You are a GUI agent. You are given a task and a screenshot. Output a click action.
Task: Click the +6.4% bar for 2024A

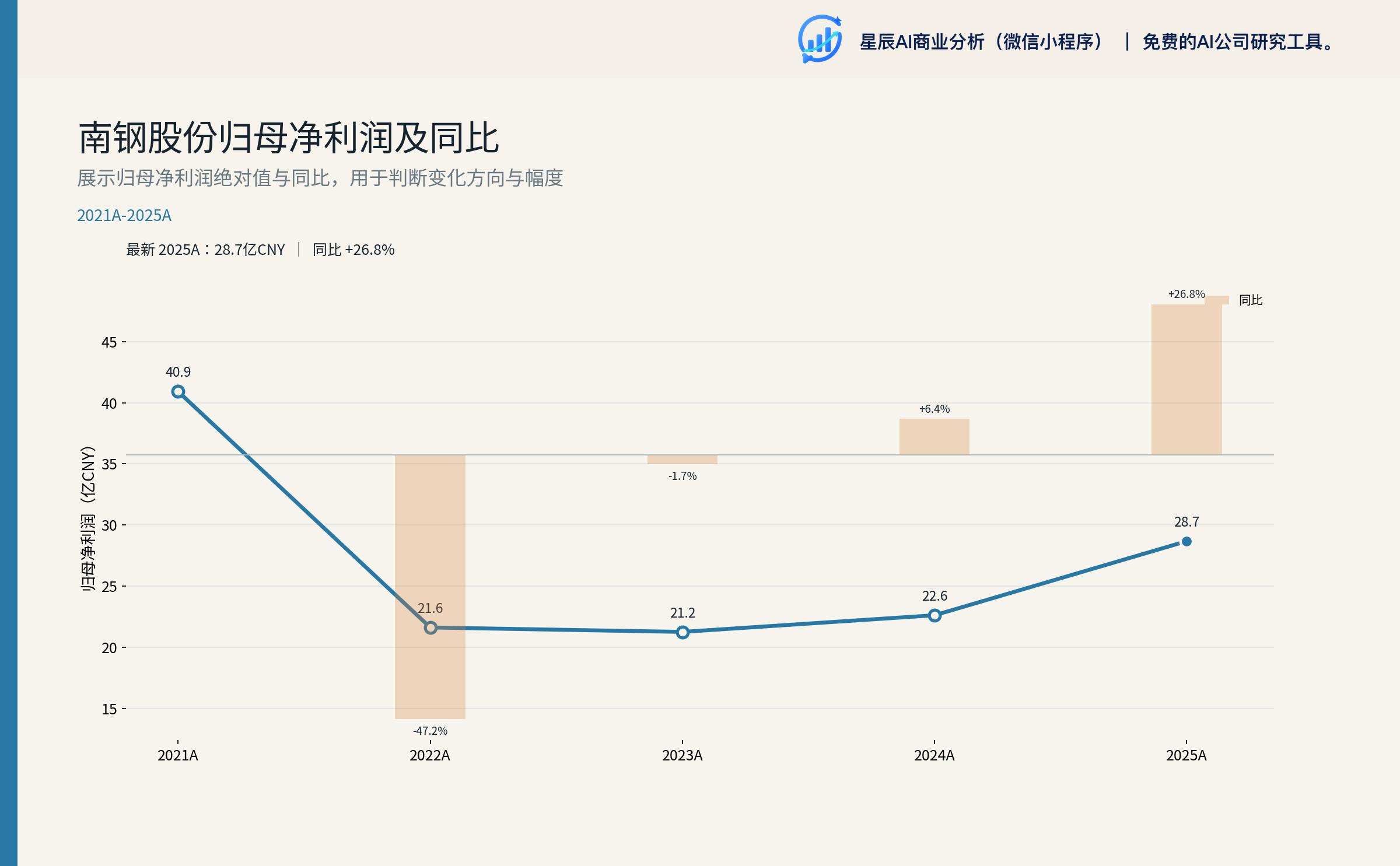(x=935, y=437)
